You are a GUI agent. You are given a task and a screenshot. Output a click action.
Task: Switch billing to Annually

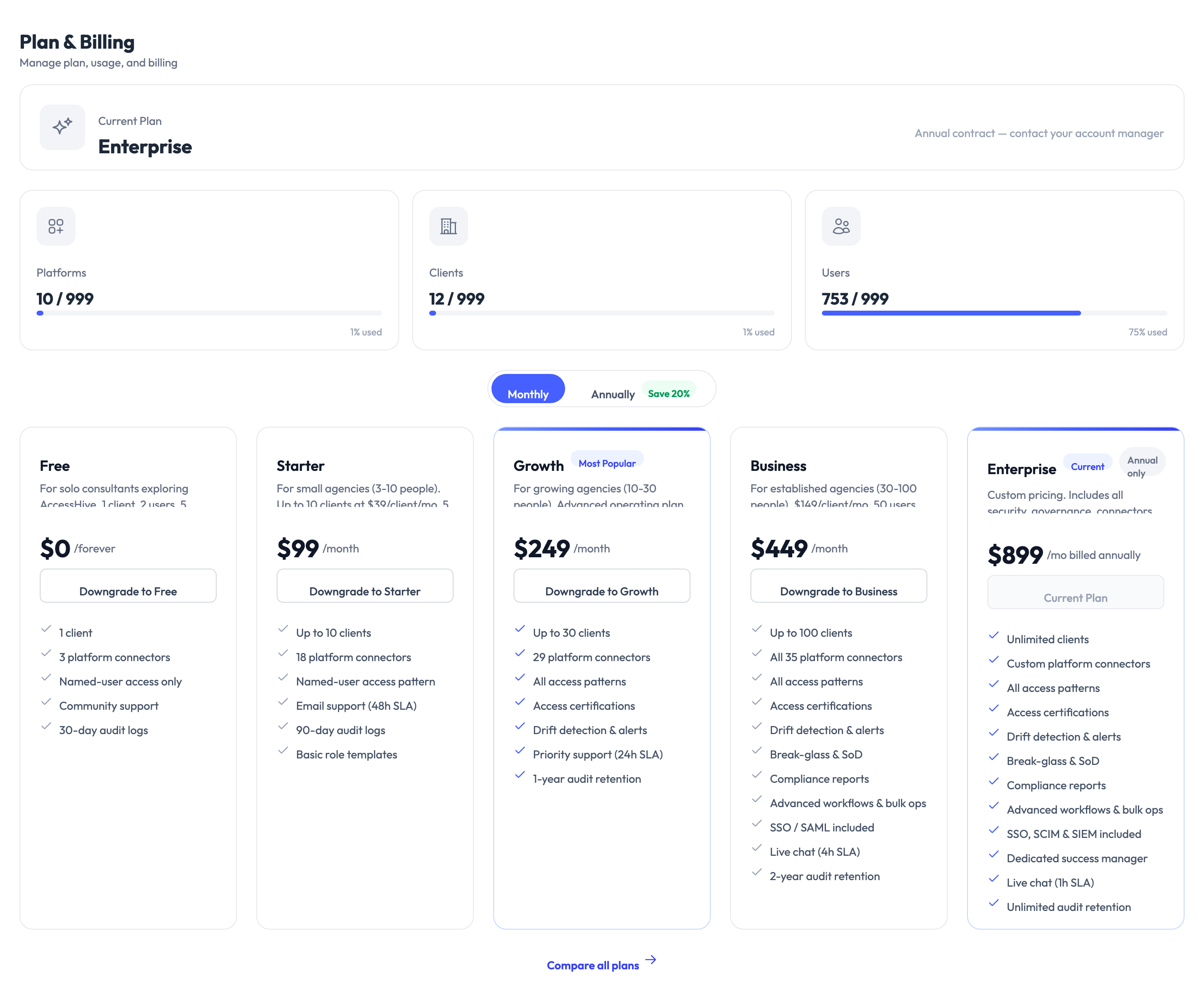[x=612, y=393]
